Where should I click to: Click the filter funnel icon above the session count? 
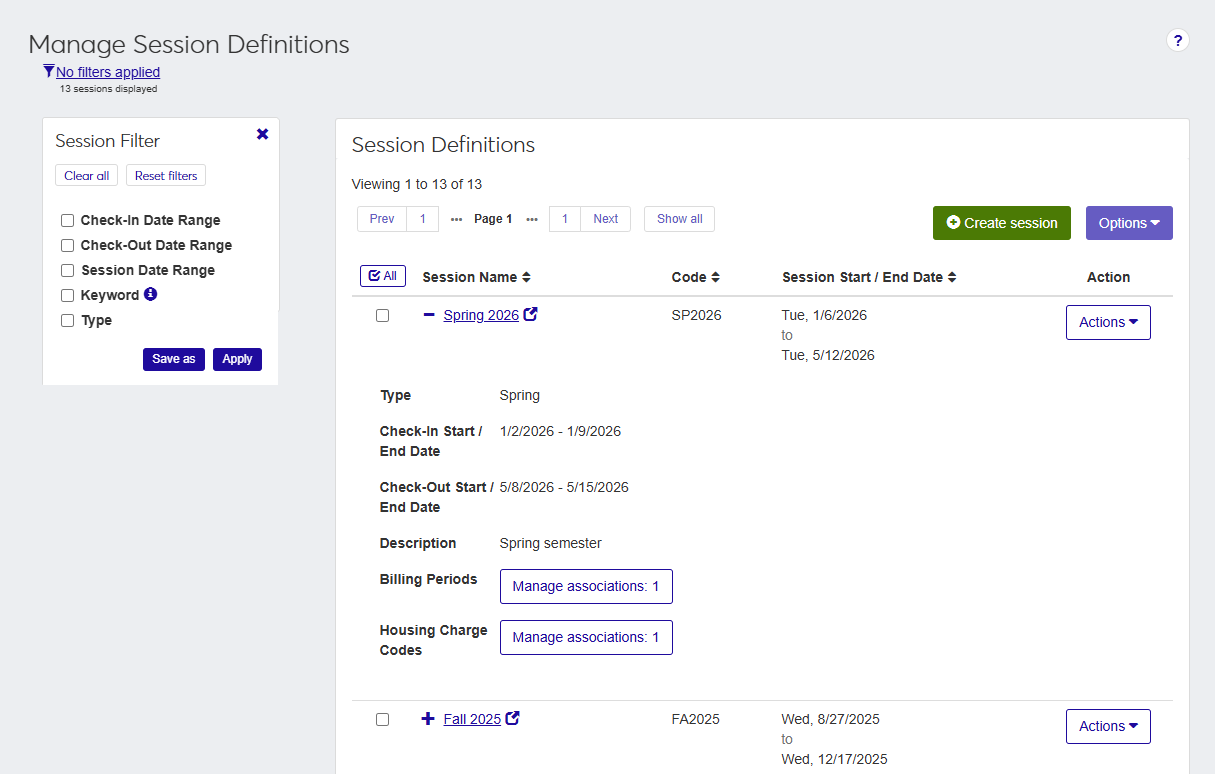(x=48, y=70)
